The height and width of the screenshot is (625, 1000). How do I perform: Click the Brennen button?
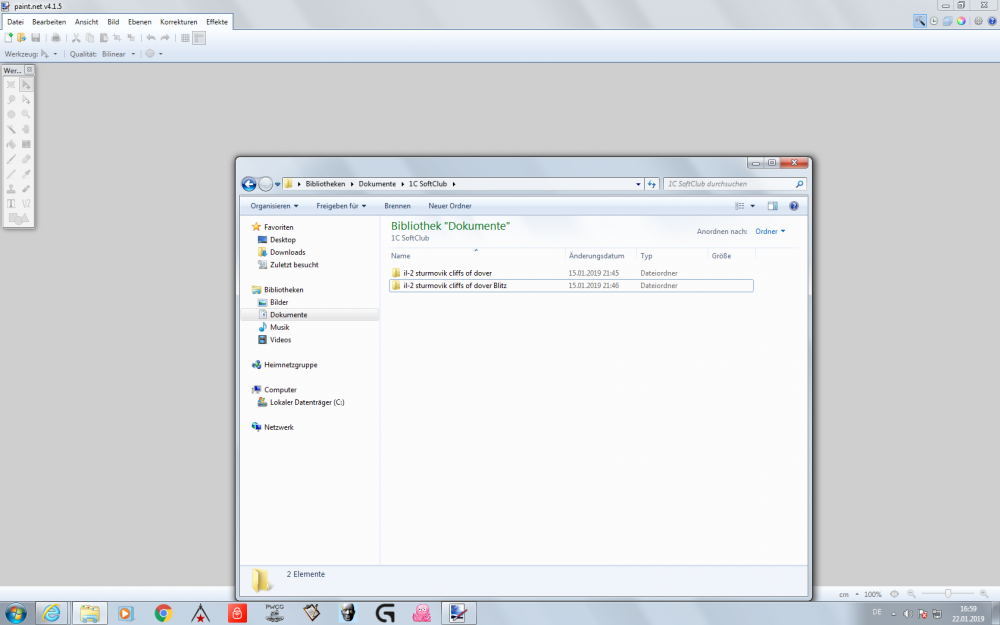pos(397,206)
